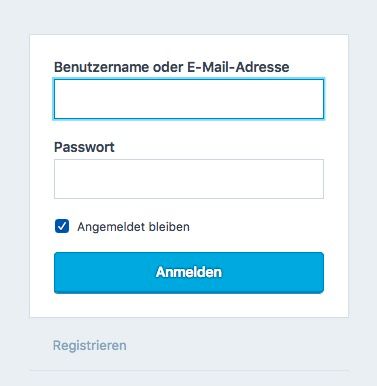
Task: Follow the gray Registrieren text link
Action: tap(90, 345)
